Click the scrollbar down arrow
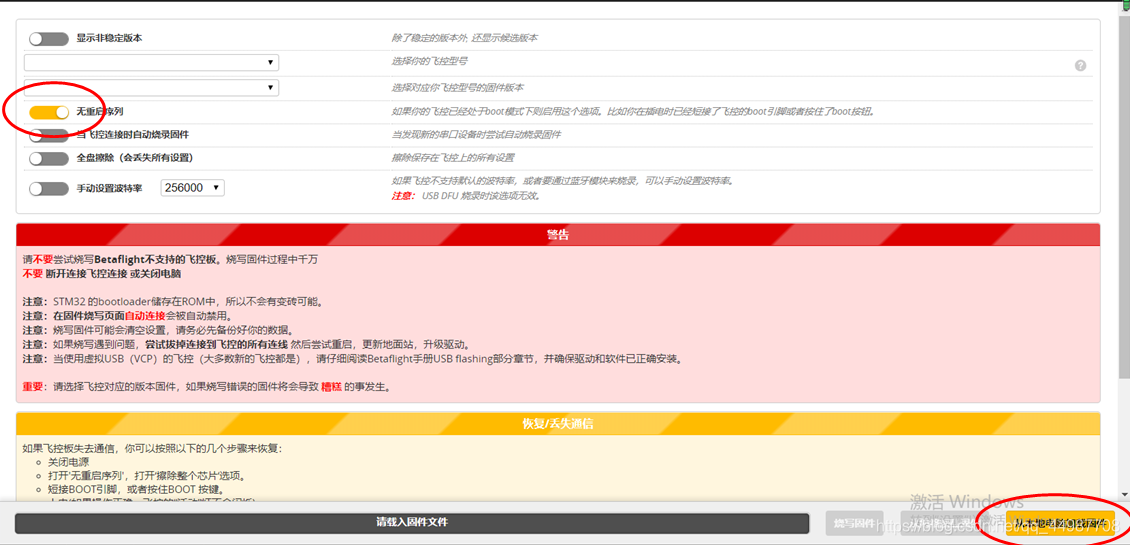Viewport: 1130px width, 545px height. [x=1124, y=496]
